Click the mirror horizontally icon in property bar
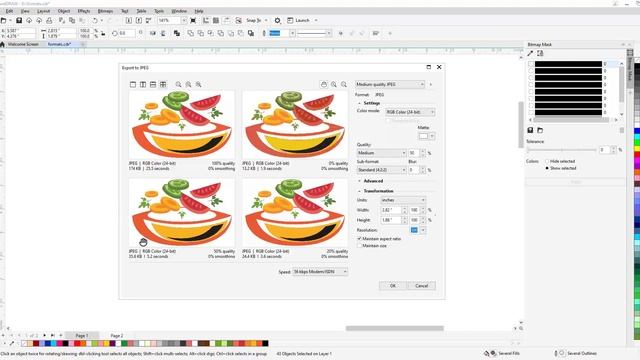 click(153, 33)
